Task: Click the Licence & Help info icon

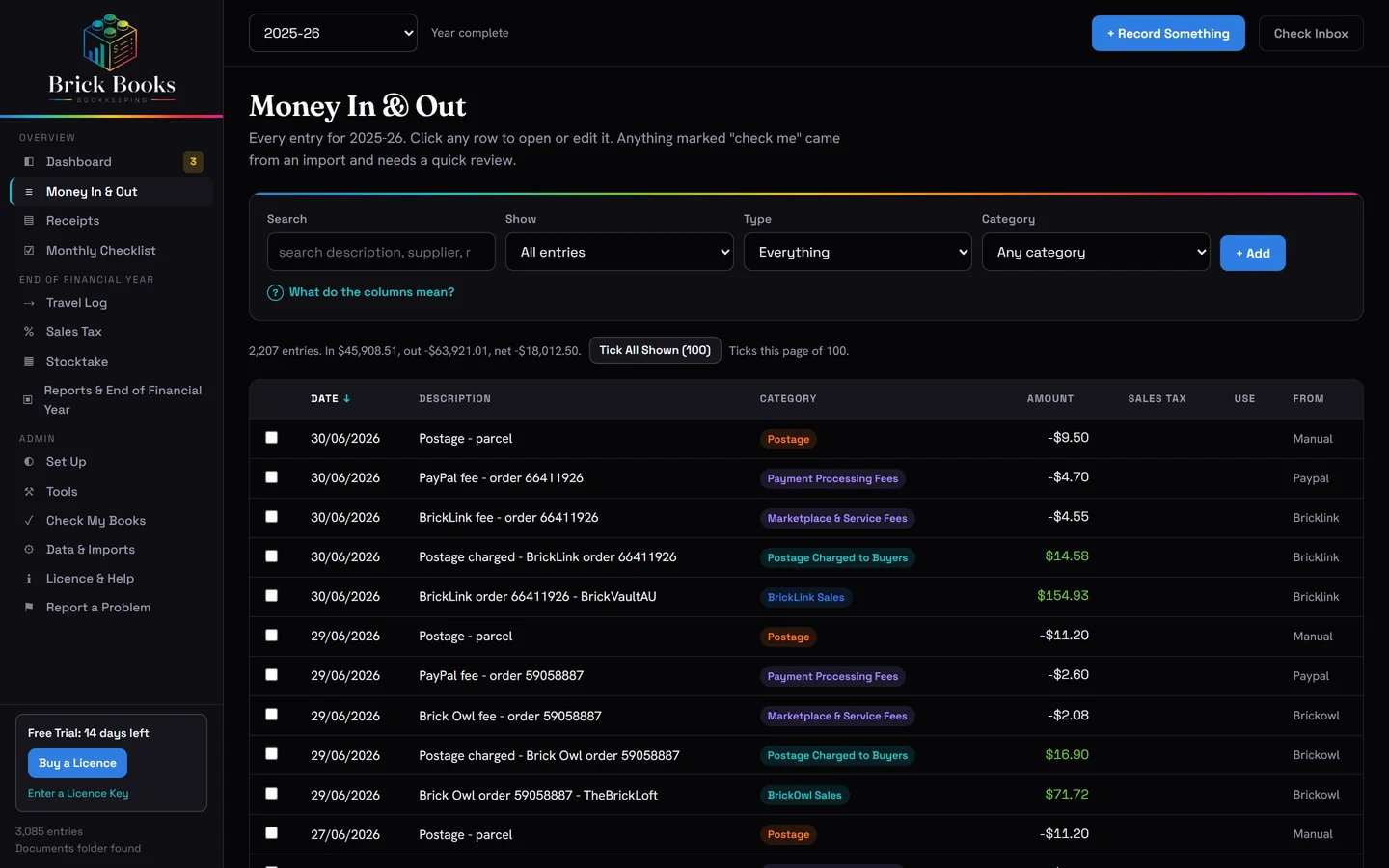Action: pyautogui.click(x=29, y=579)
